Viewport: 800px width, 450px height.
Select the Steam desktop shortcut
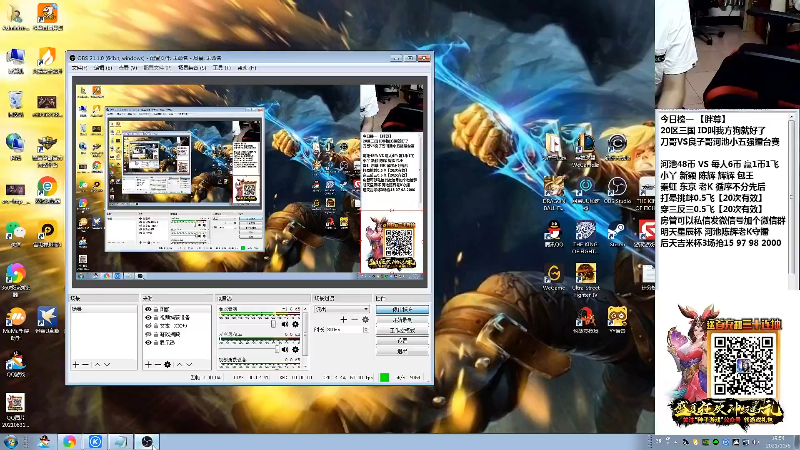[616, 234]
